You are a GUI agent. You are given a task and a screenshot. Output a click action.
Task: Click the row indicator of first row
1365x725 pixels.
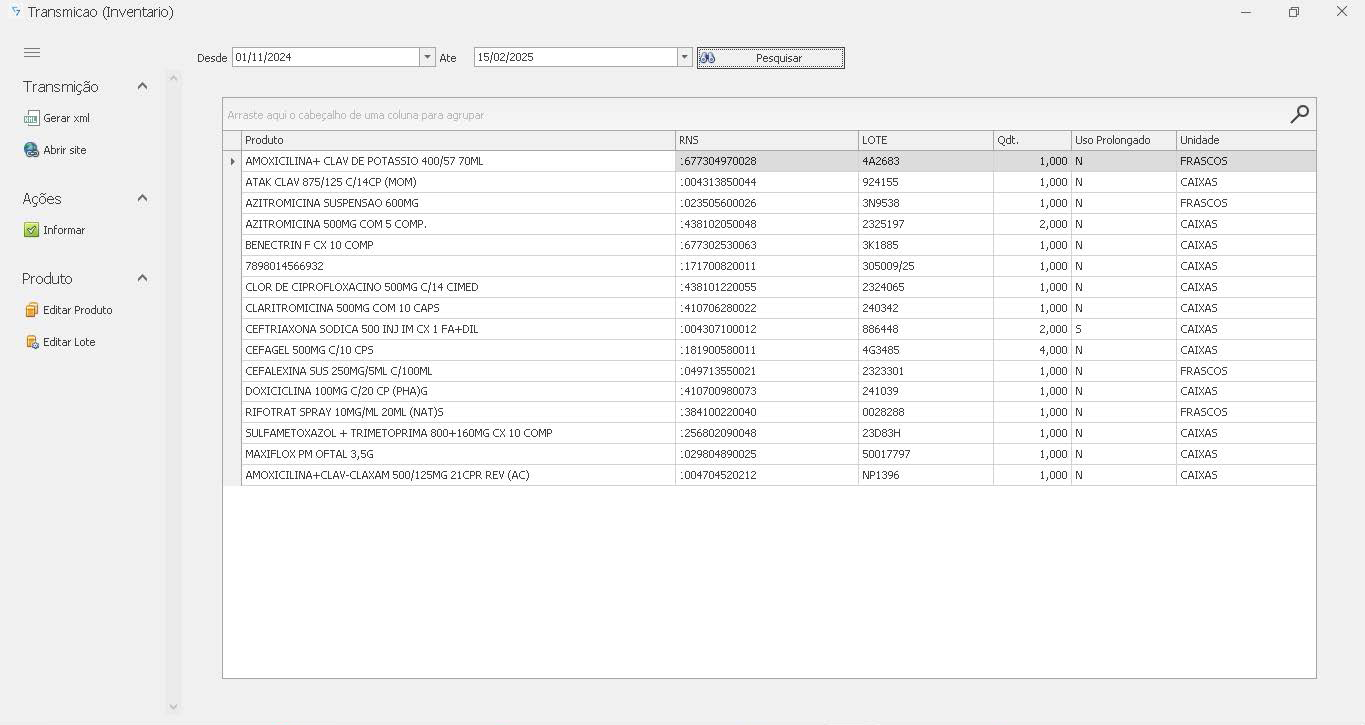pyautogui.click(x=232, y=161)
